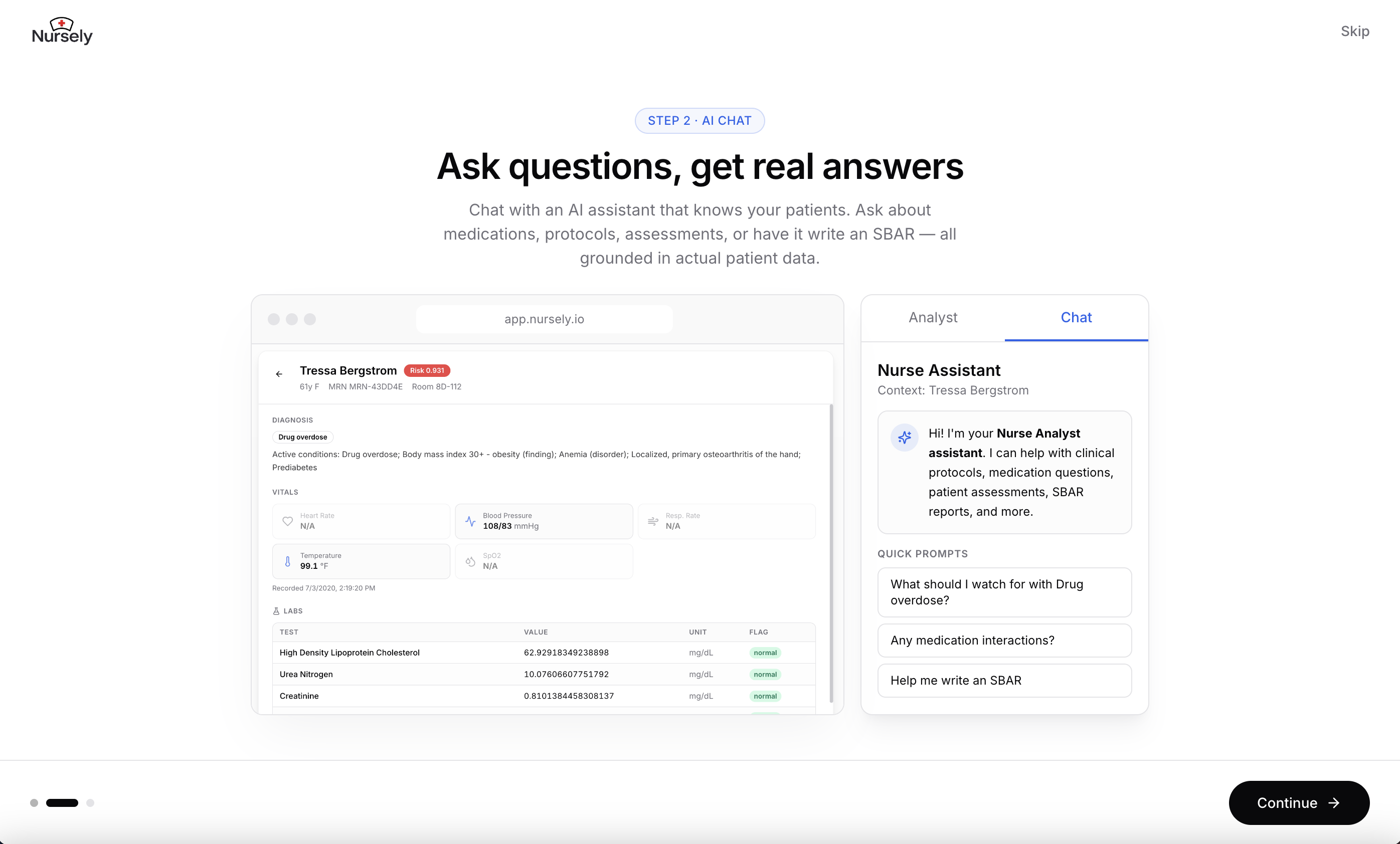Click the Temperature thermometer icon
The height and width of the screenshot is (844, 1400).
pos(287,561)
